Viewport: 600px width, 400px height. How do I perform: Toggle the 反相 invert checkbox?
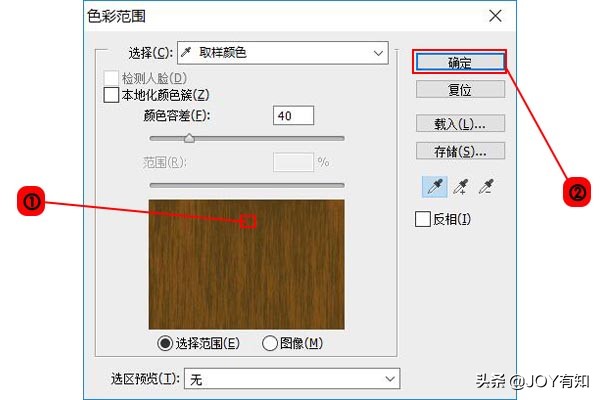[423, 219]
